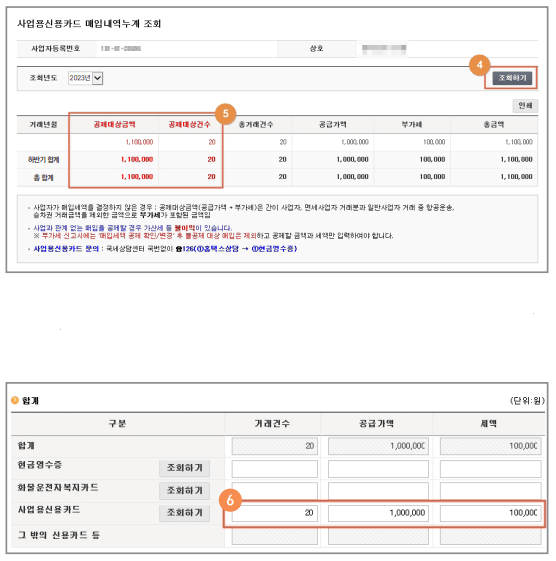Click 그 밖의 신용카드 등 공급가액 field

click(378, 536)
